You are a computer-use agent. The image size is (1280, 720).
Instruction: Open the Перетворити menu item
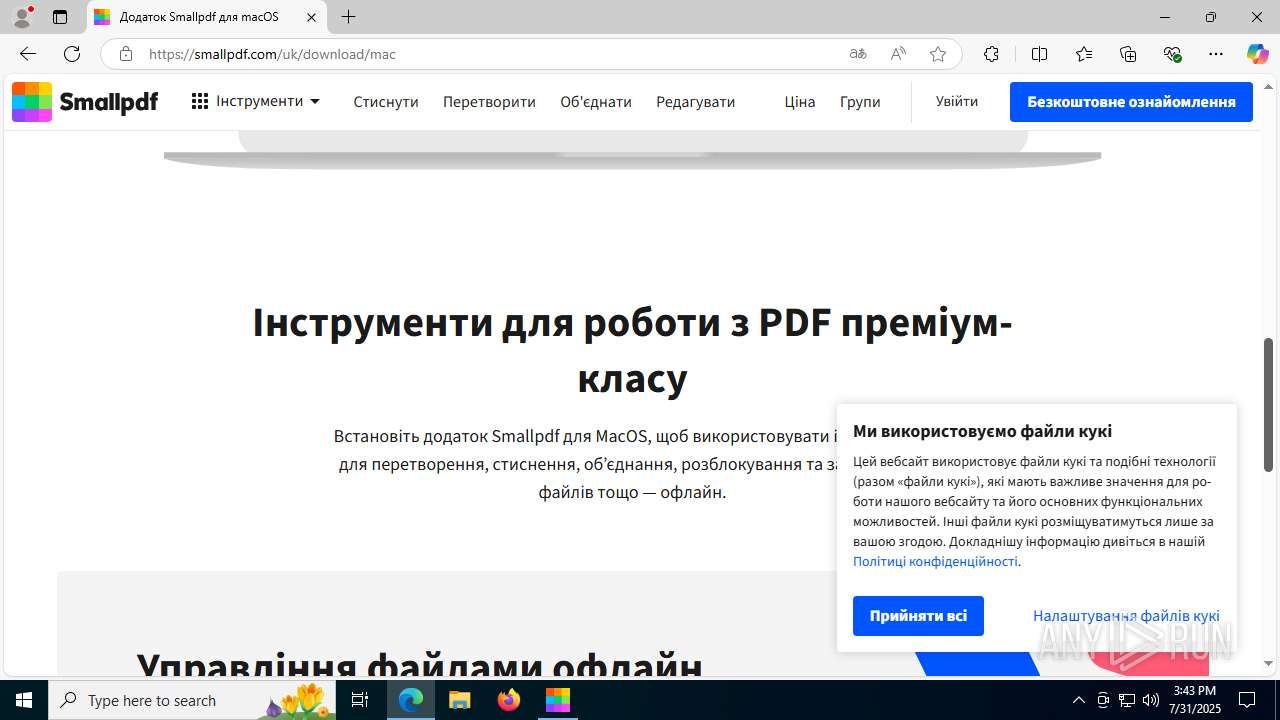(489, 102)
